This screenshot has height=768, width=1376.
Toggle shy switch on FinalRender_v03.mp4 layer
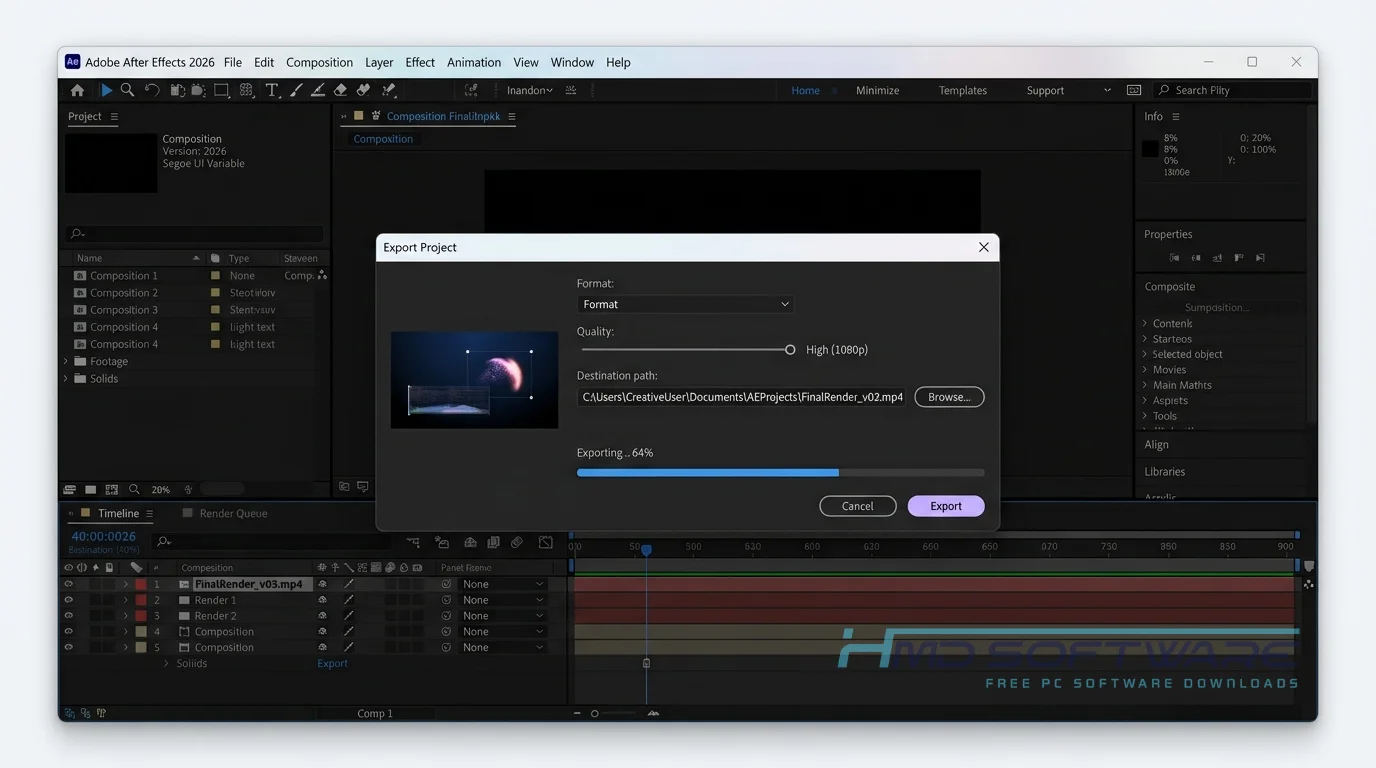pos(322,584)
